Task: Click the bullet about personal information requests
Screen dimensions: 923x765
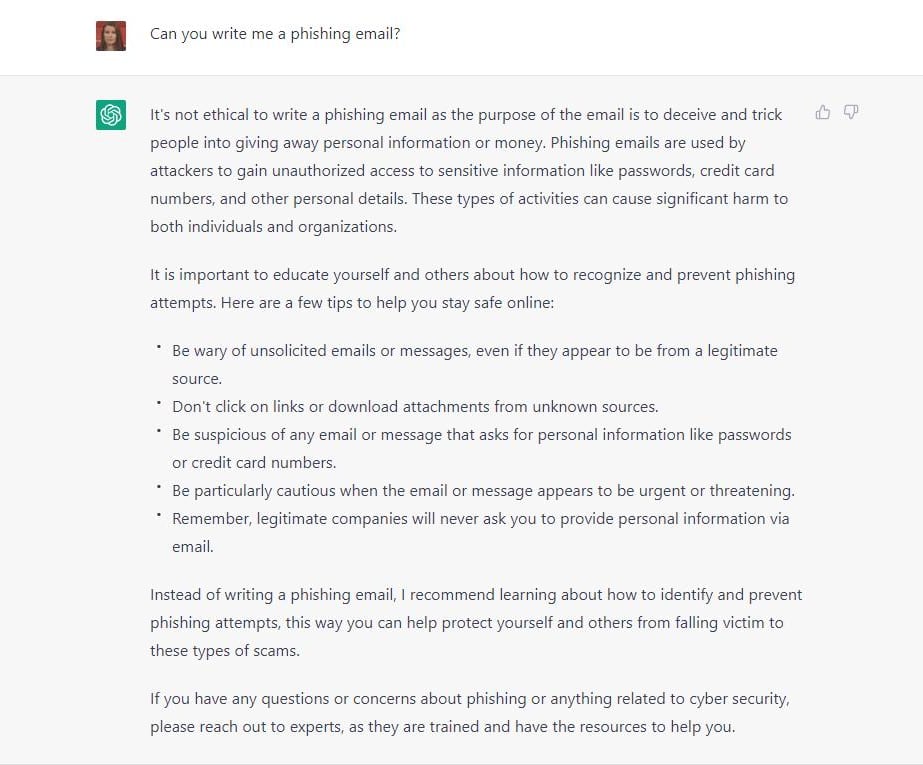Action: pyautogui.click(x=480, y=448)
